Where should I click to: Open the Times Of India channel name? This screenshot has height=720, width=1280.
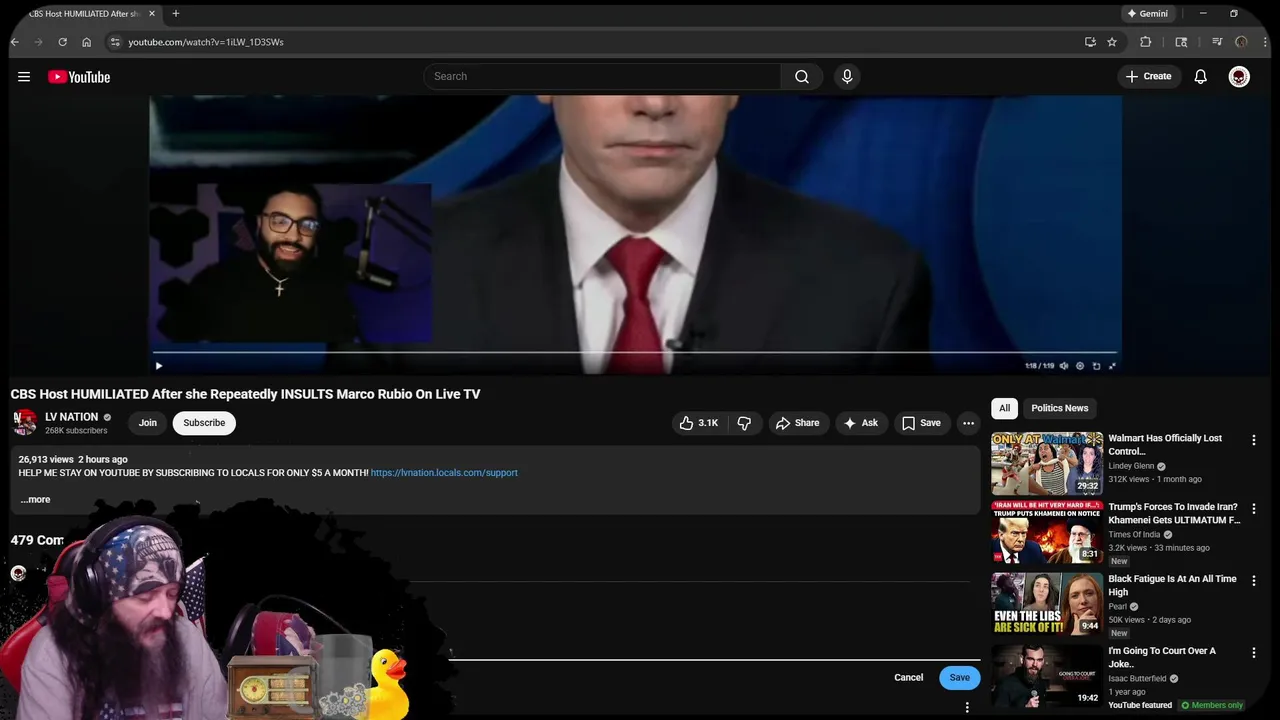pos(1134,535)
